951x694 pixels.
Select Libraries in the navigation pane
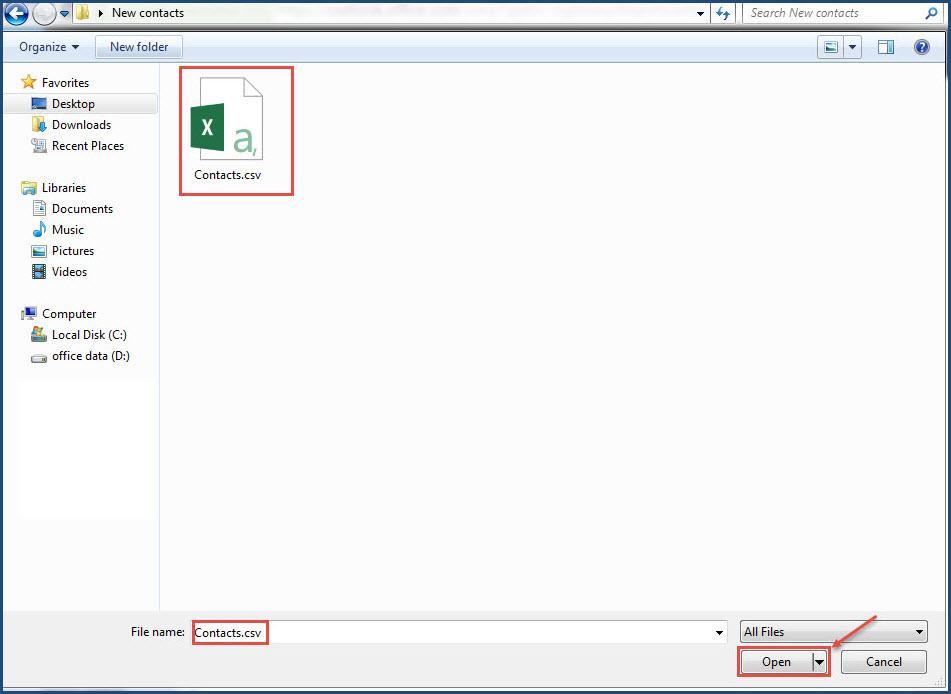click(x=64, y=187)
